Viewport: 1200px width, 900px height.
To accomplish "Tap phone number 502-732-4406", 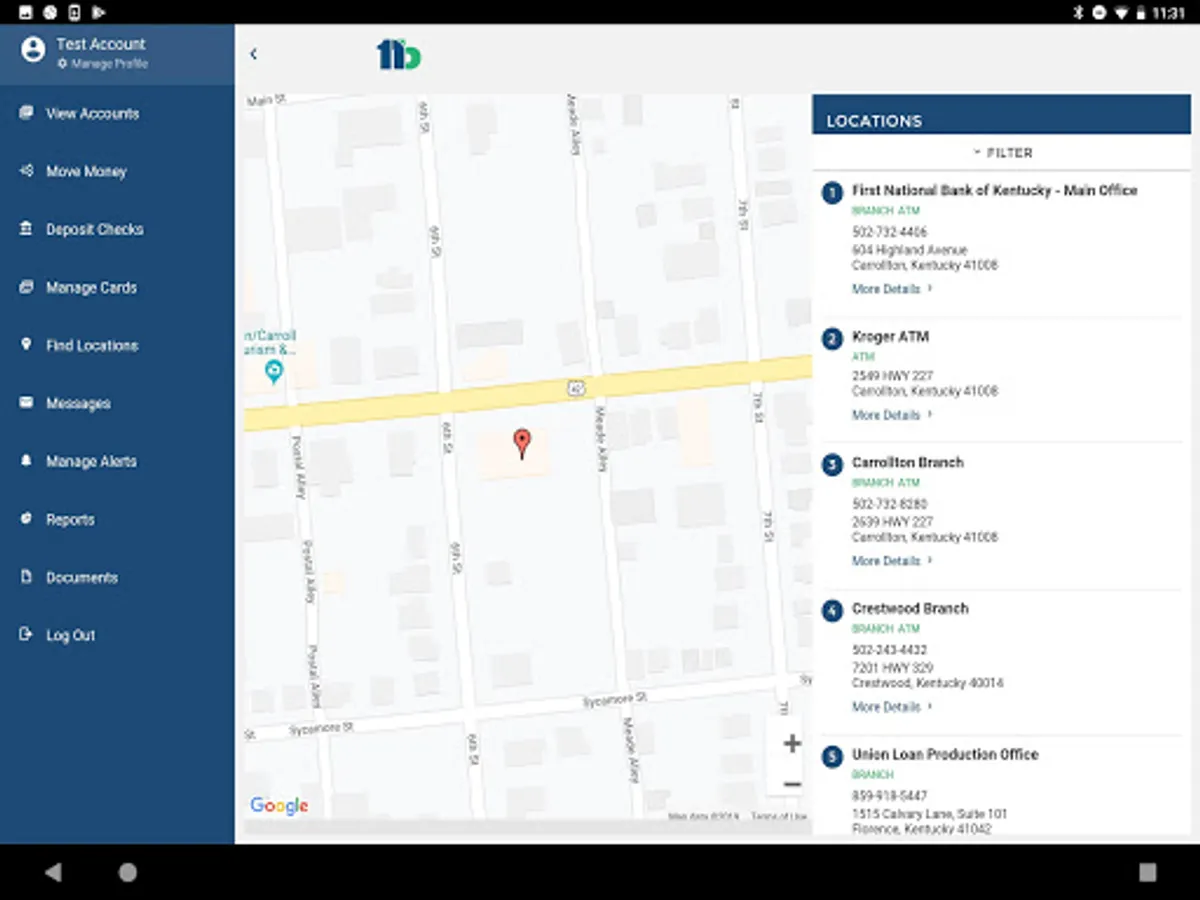I will 889,232.
